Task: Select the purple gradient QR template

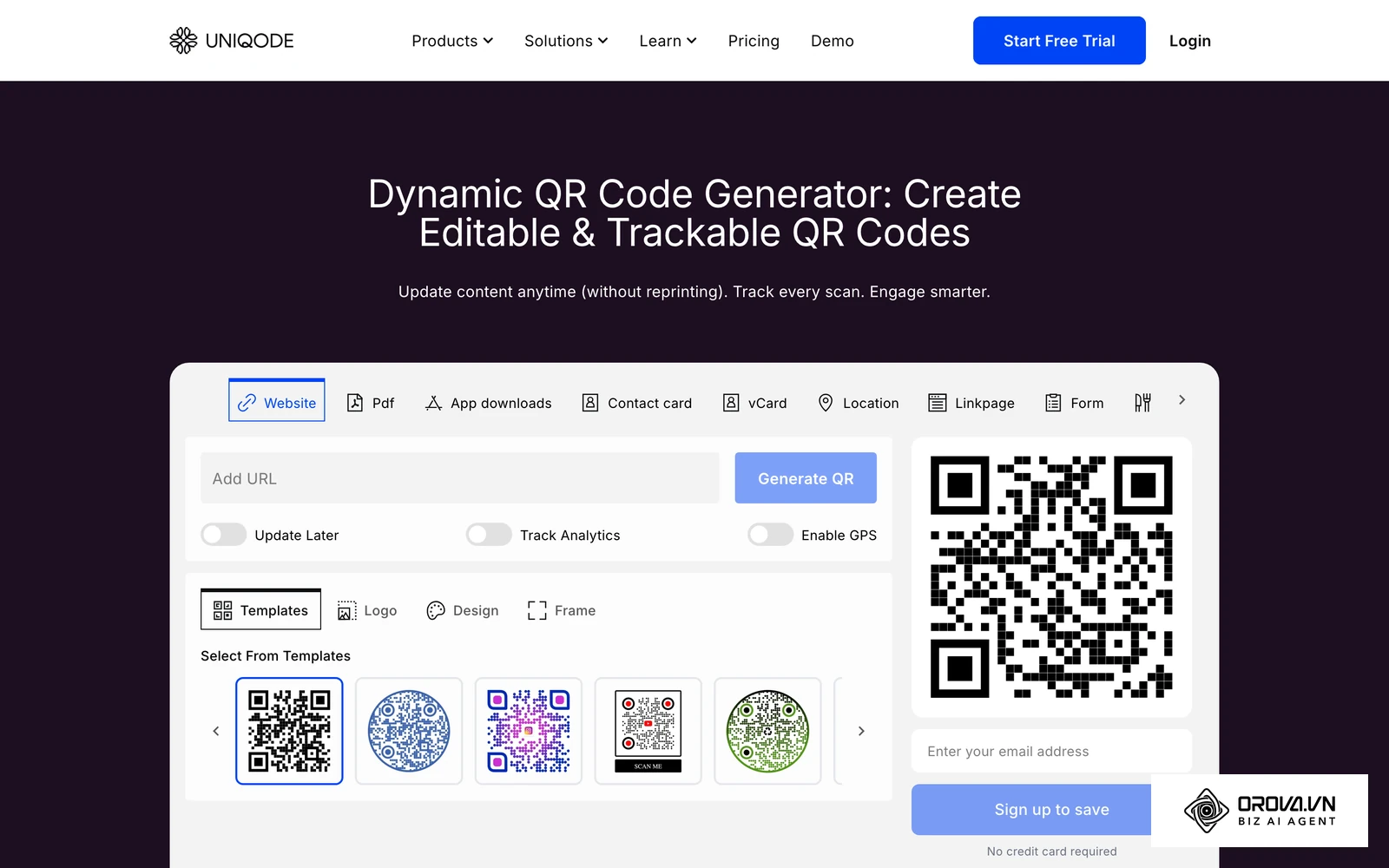Action: coord(529,731)
